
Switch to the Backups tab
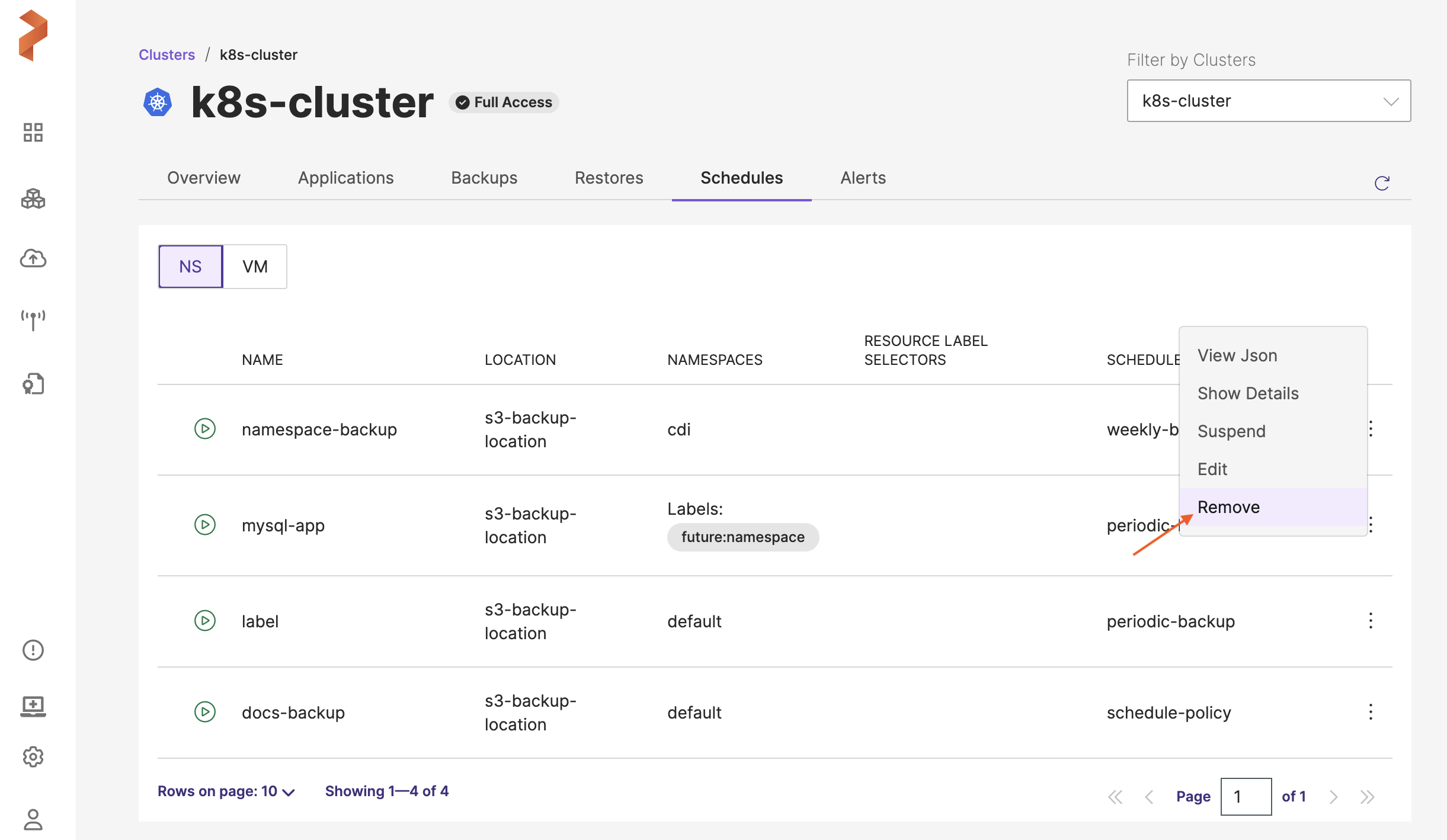[484, 178]
